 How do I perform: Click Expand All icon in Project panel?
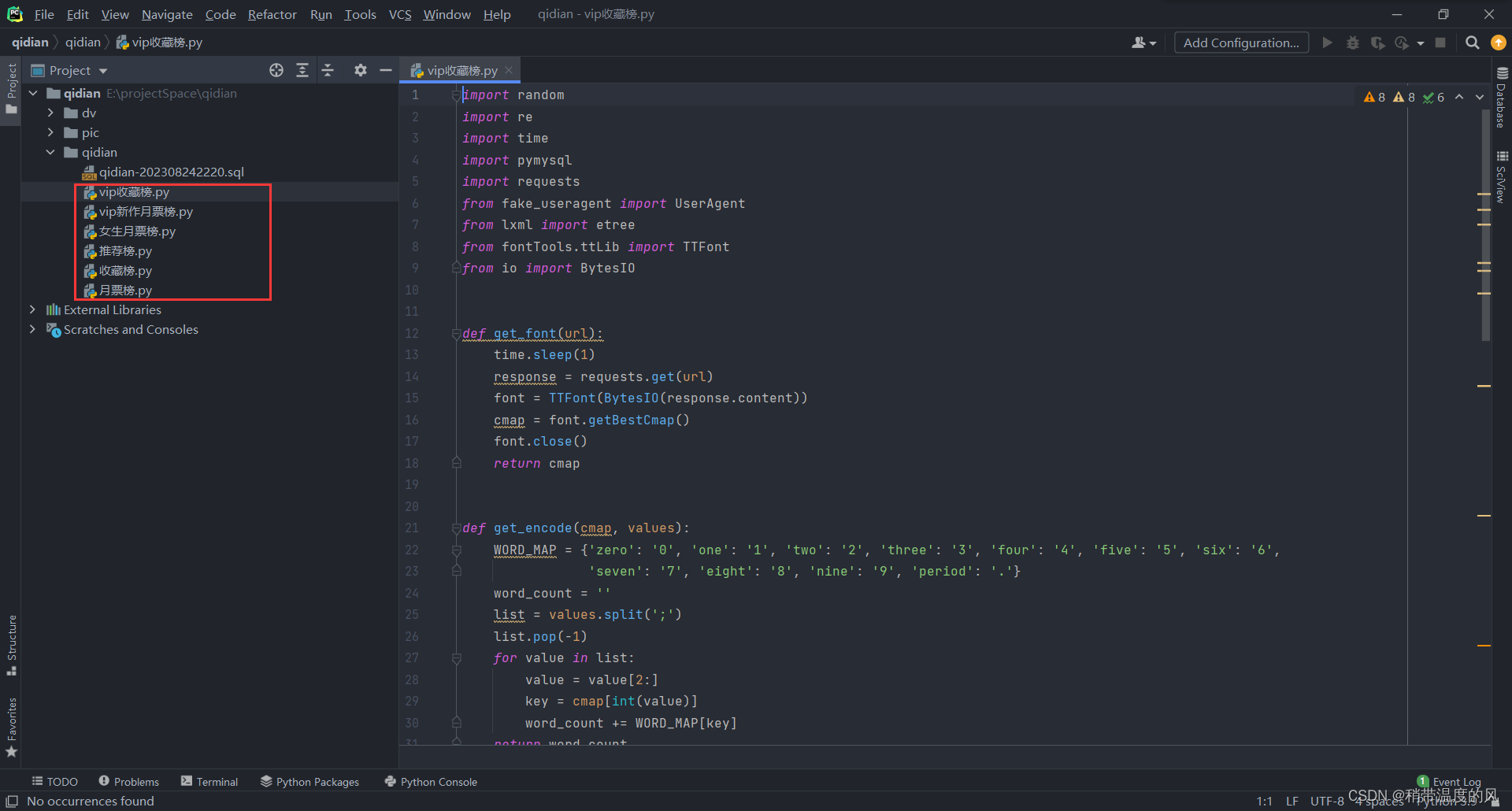[x=302, y=71]
